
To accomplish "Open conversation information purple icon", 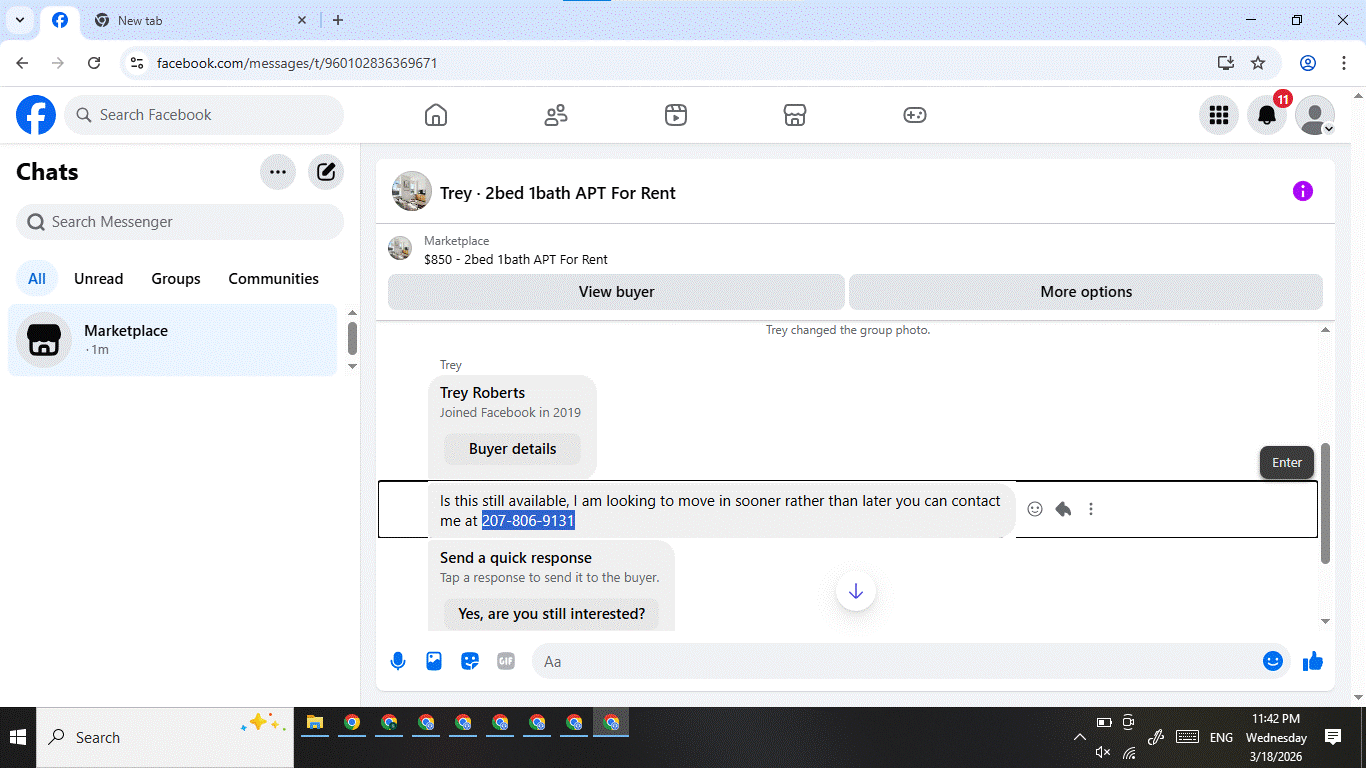I will 1303,191.
